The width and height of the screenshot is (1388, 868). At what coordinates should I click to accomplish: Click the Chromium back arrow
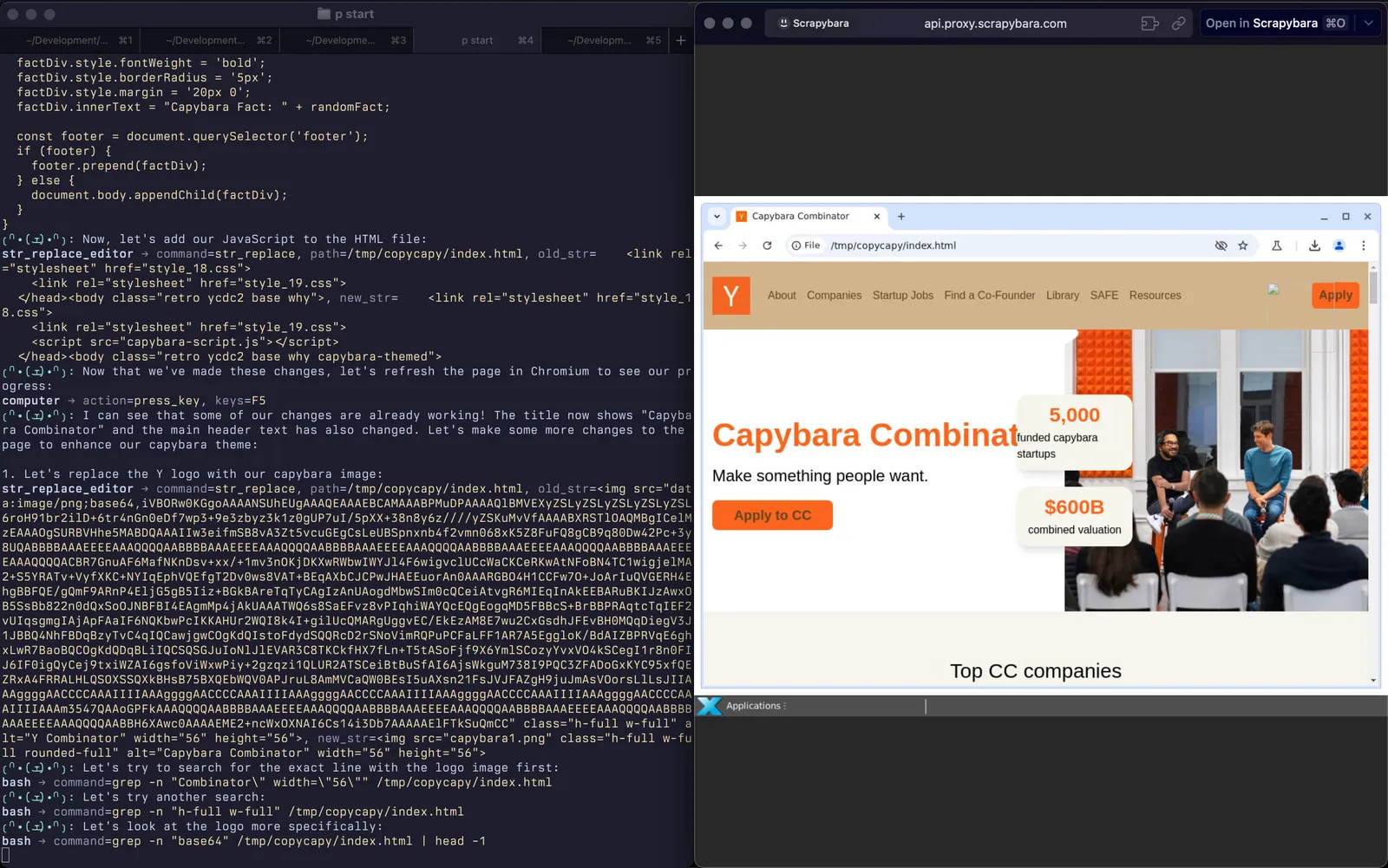coord(718,245)
